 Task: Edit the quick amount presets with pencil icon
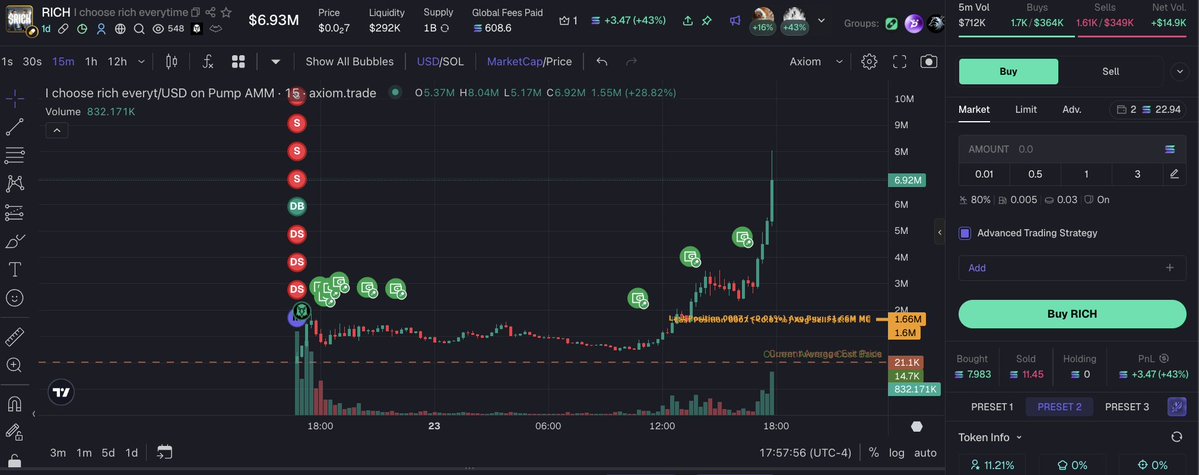coord(1175,174)
